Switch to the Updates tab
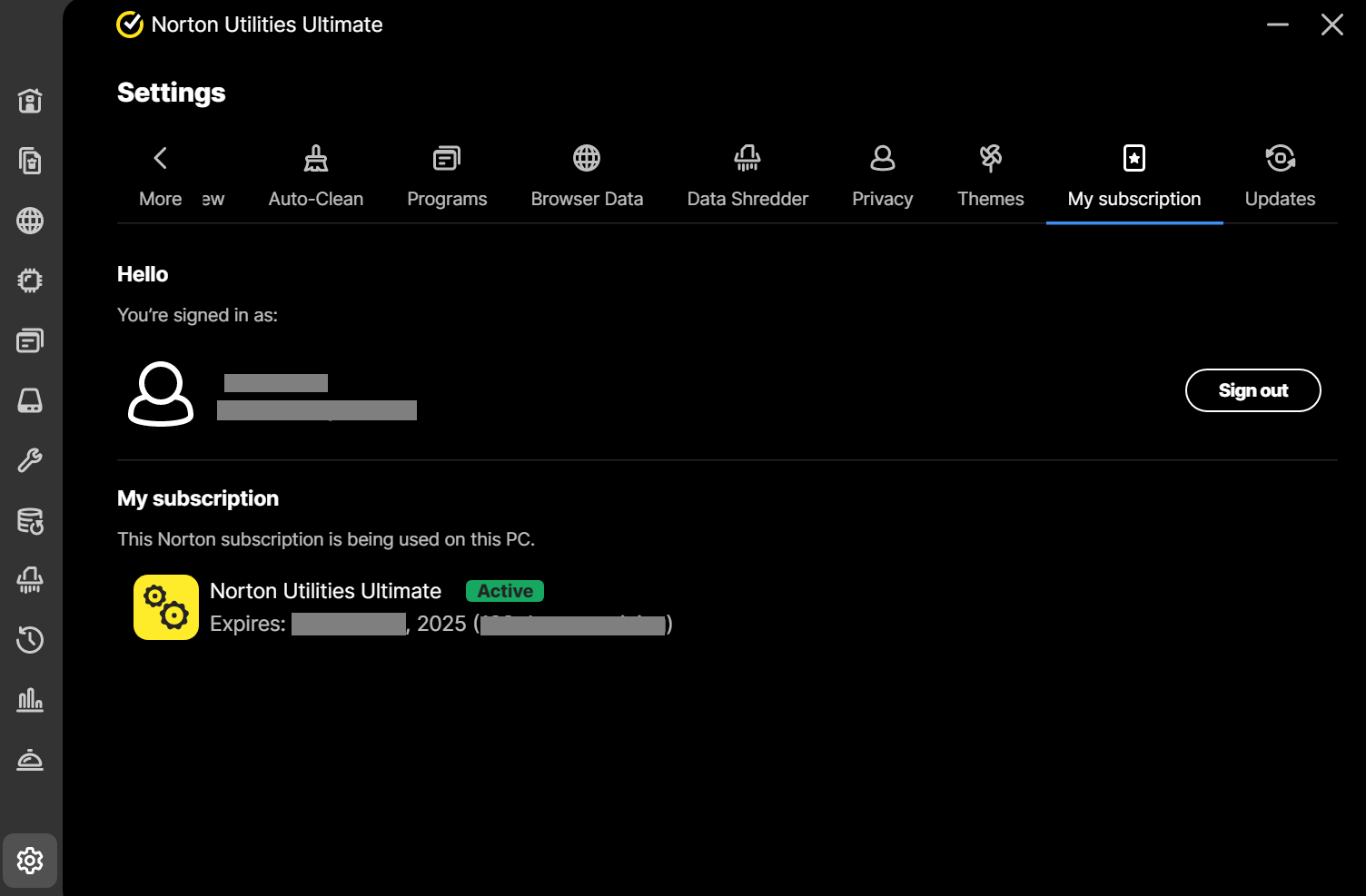Screen dimensions: 1366x896 [x=1280, y=178]
